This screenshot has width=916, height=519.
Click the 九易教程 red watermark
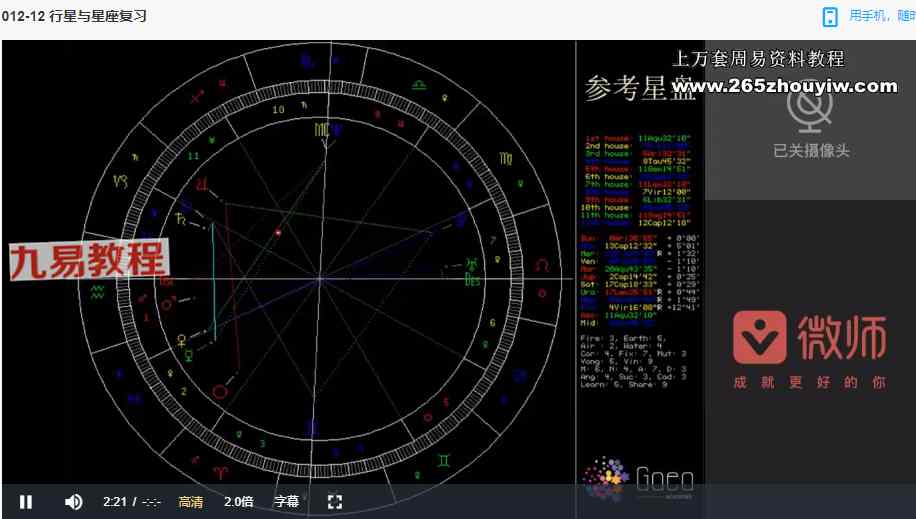(x=88, y=260)
